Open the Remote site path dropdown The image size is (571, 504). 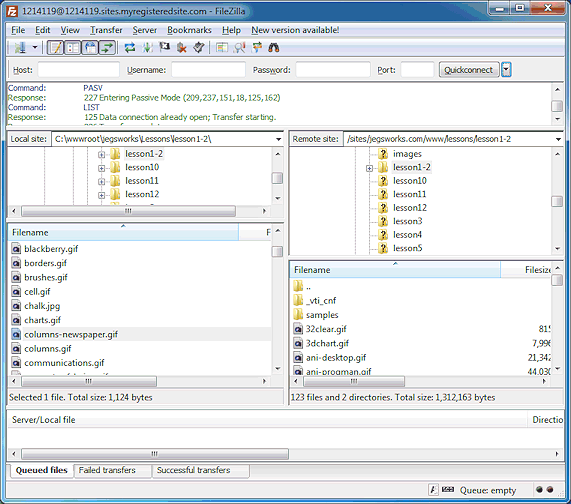point(558,139)
